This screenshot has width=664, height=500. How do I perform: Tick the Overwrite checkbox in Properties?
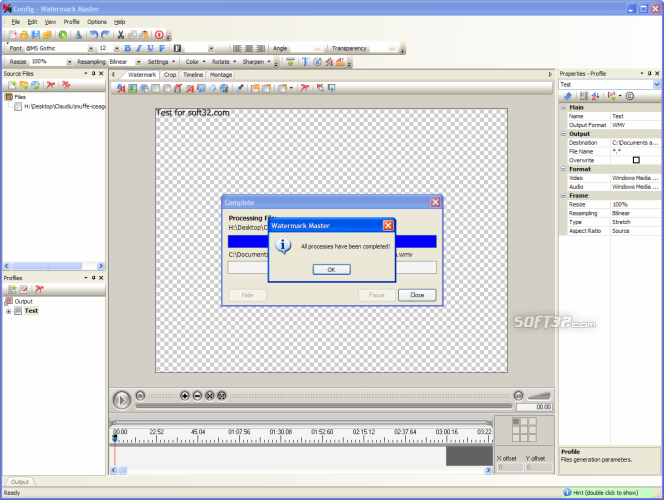coord(636,160)
